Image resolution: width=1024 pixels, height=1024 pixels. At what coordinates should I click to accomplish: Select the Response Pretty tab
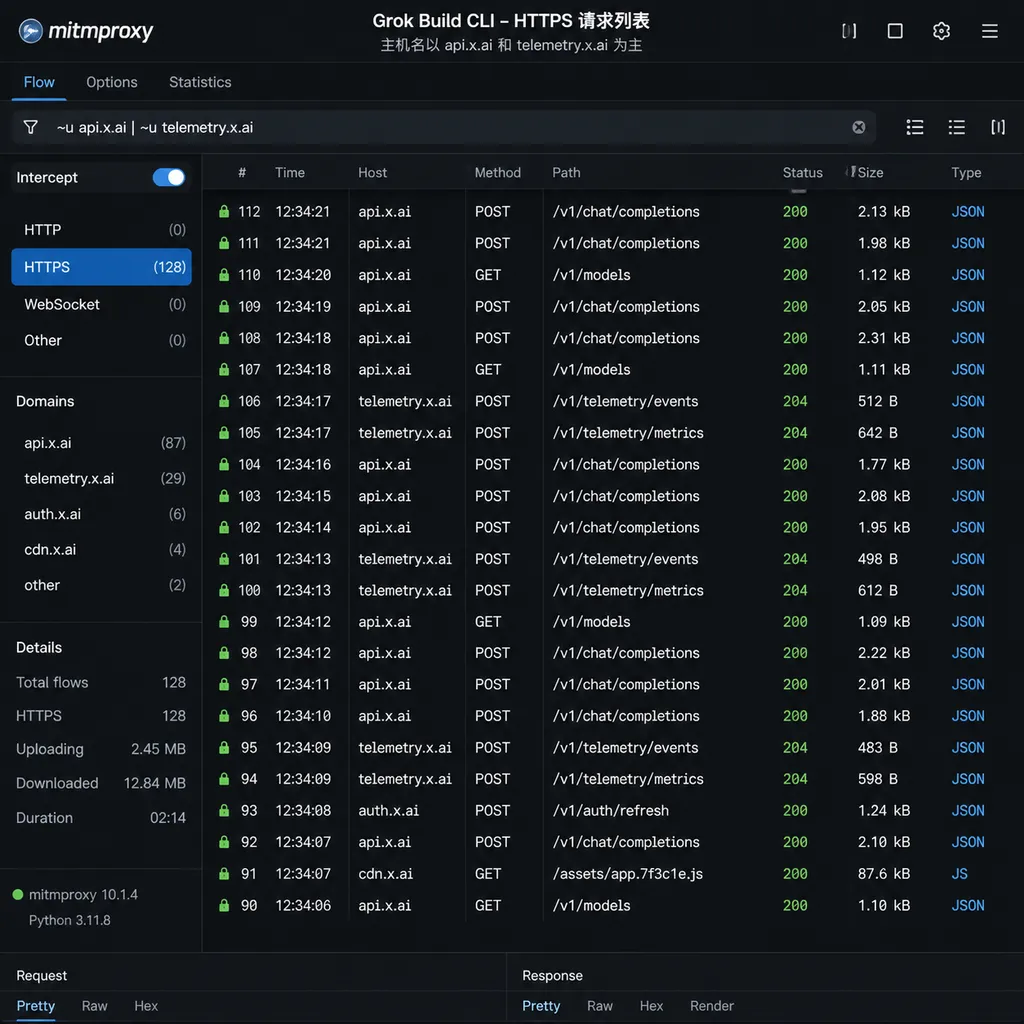tap(541, 1006)
